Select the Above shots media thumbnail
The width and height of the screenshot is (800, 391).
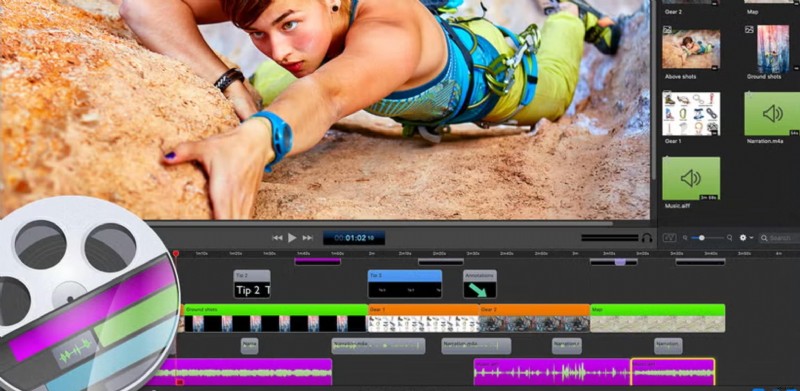point(691,49)
